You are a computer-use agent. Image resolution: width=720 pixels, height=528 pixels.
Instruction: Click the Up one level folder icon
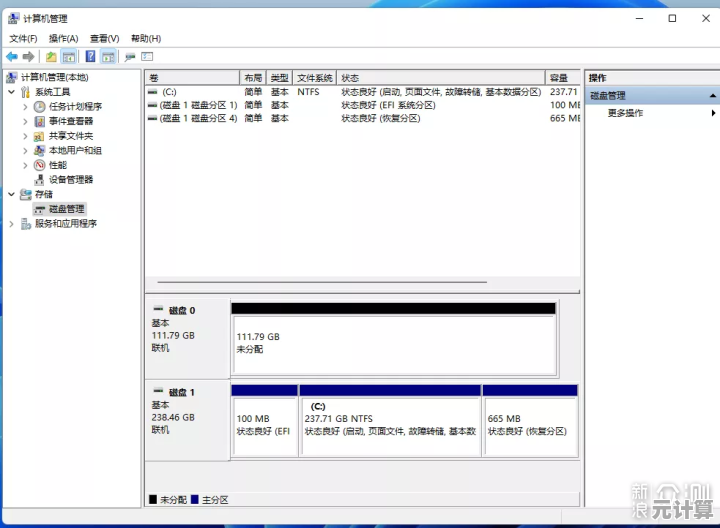(51, 57)
